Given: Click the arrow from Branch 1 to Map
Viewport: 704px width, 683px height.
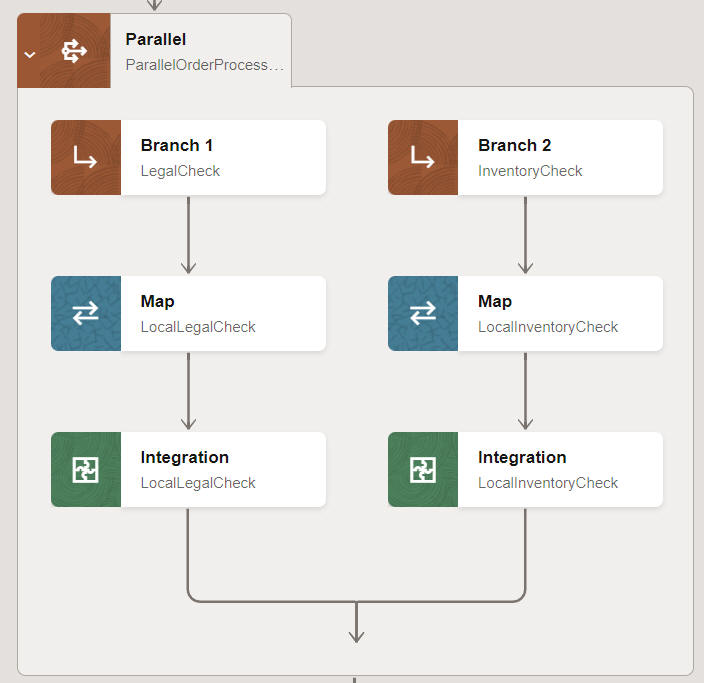Looking at the screenshot, I should 188,235.
